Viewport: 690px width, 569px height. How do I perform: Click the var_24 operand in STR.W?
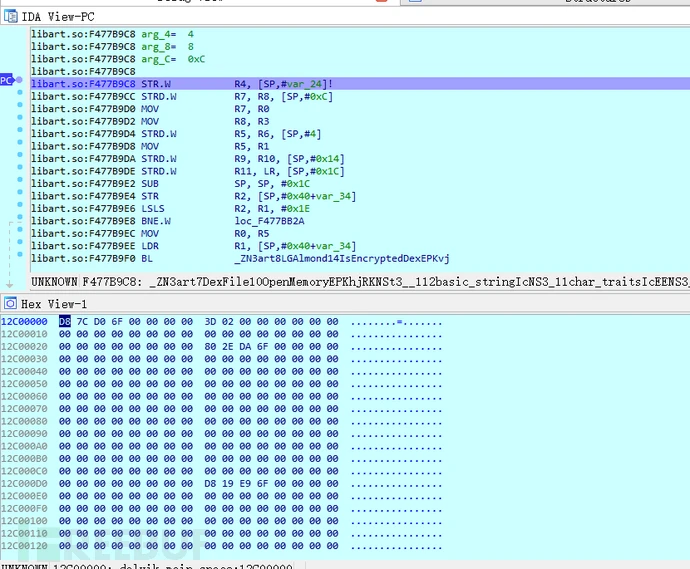coord(307,84)
